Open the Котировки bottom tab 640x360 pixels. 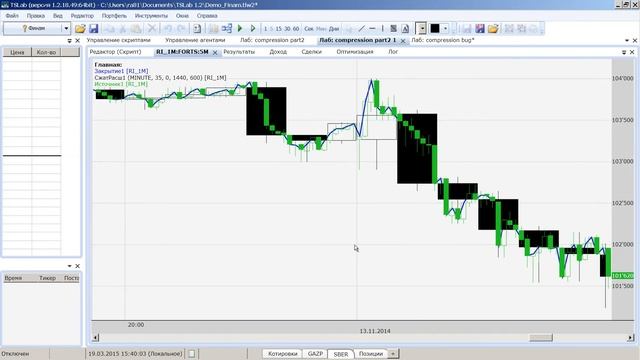[282, 354]
